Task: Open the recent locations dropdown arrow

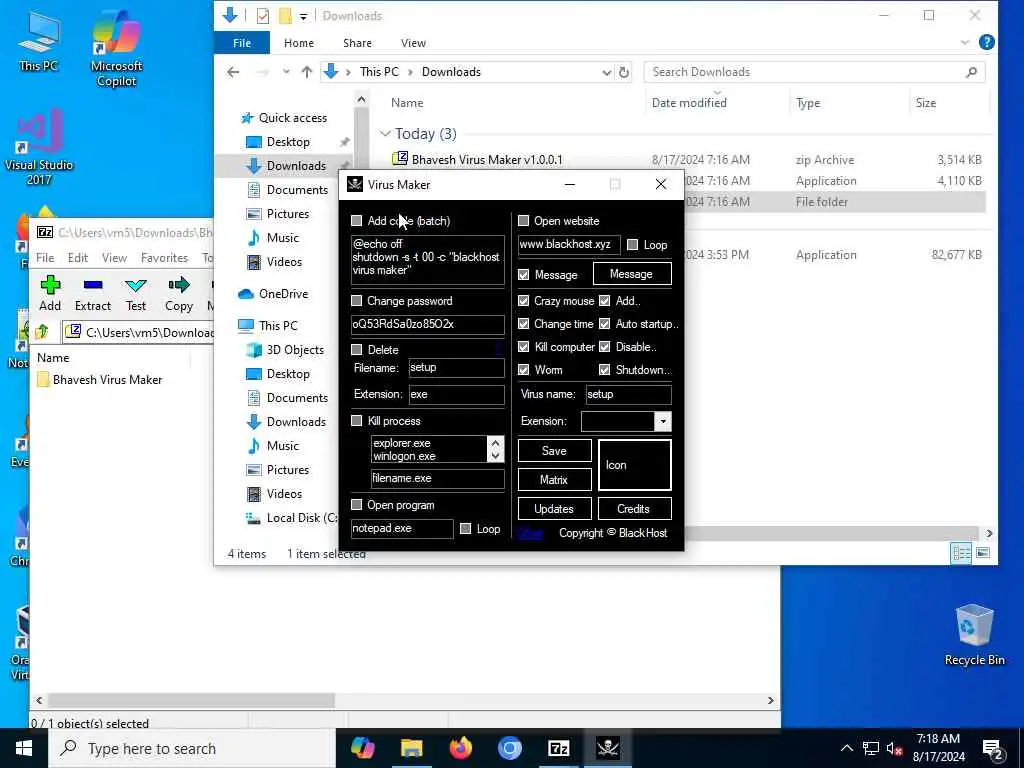Action: click(286, 72)
